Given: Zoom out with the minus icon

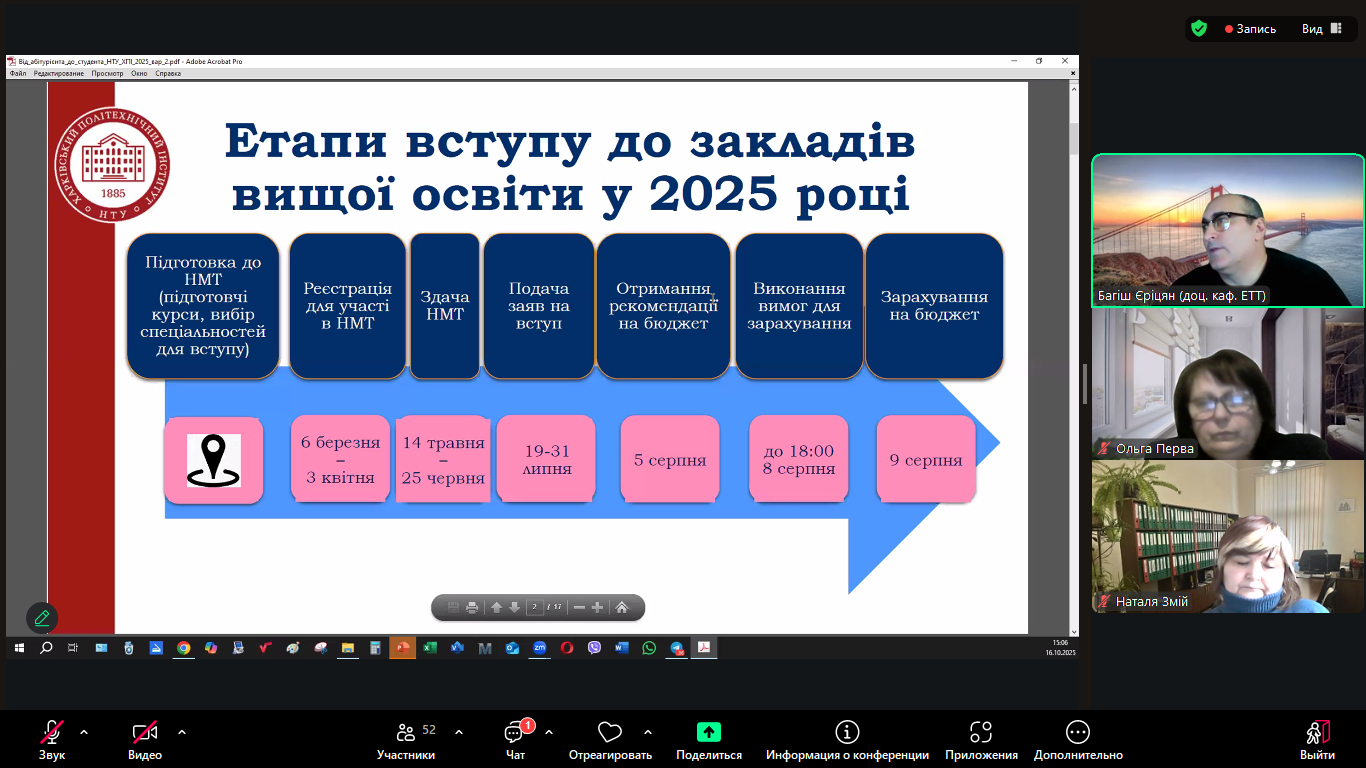Looking at the screenshot, I should pos(579,607).
